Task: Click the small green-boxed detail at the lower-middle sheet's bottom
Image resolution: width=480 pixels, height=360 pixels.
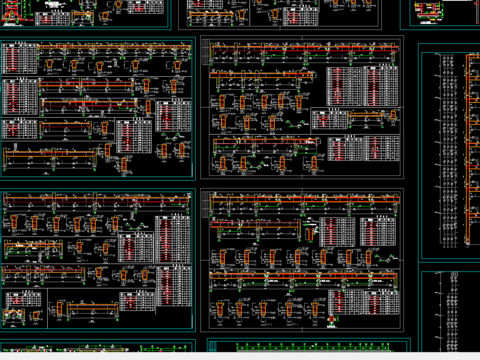Action: [333, 320]
